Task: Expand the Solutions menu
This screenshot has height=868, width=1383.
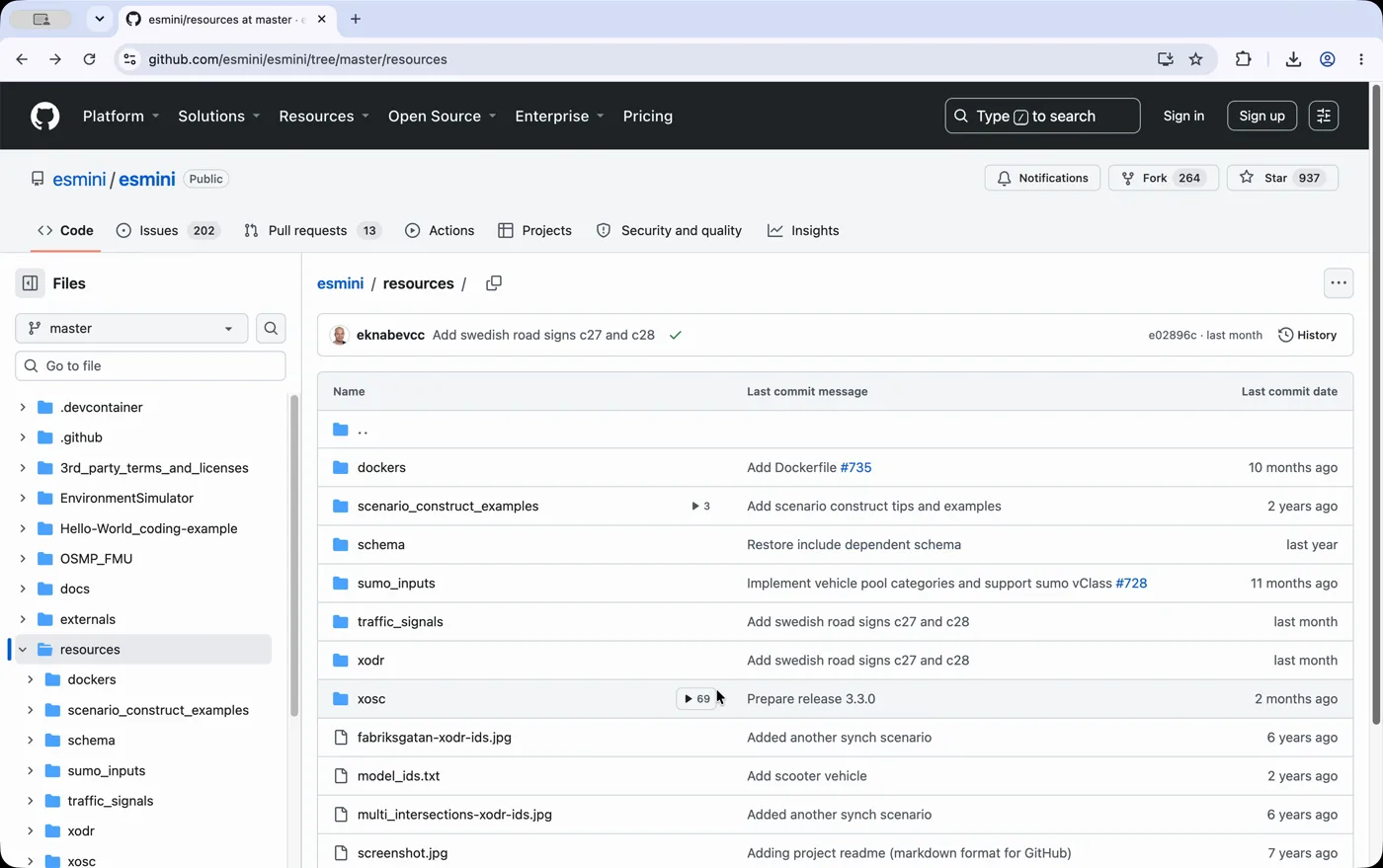Action: pos(219,116)
